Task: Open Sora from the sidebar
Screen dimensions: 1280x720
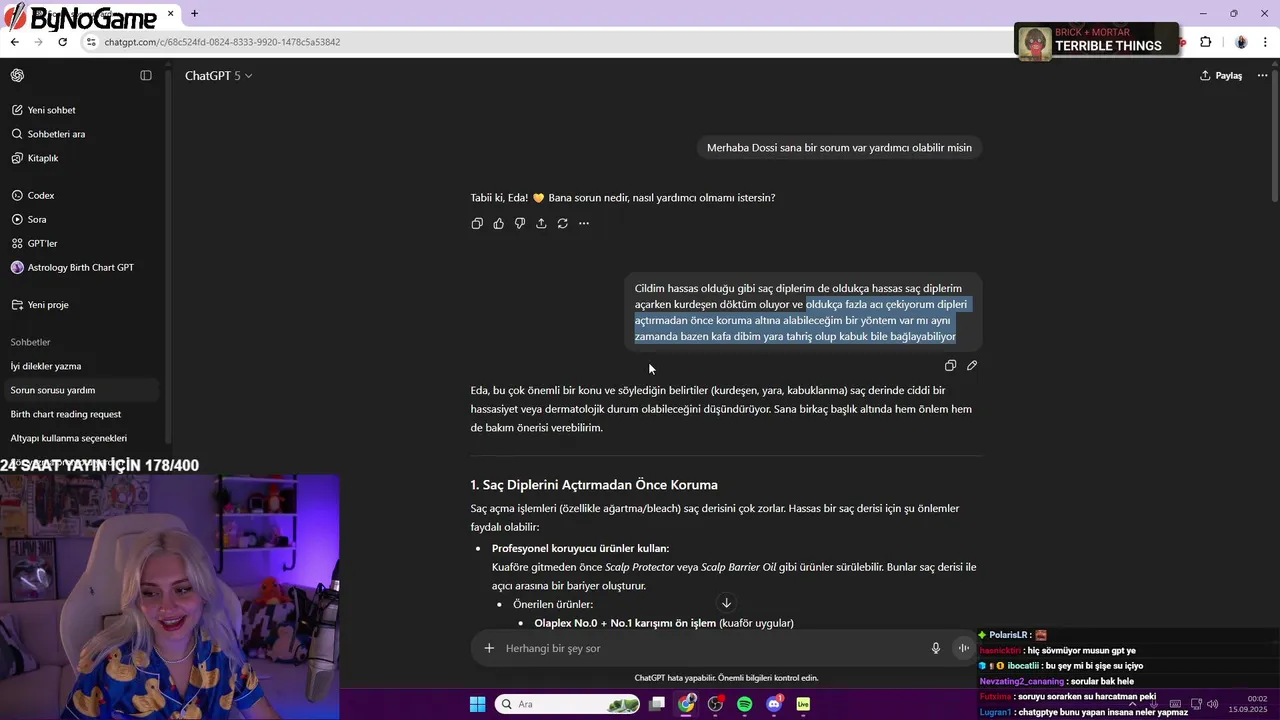Action: coord(80,219)
